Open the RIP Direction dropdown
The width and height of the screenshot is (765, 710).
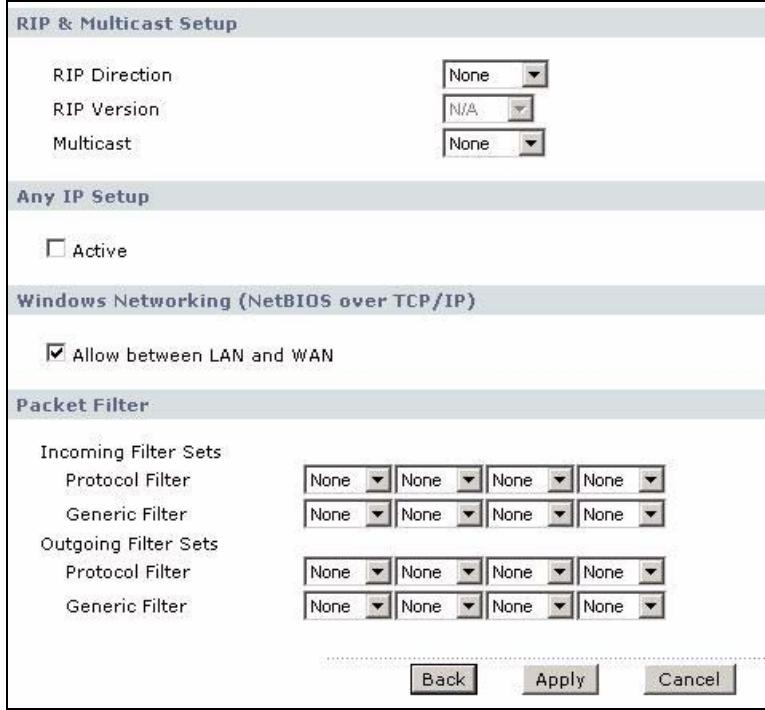(x=495, y=75)
